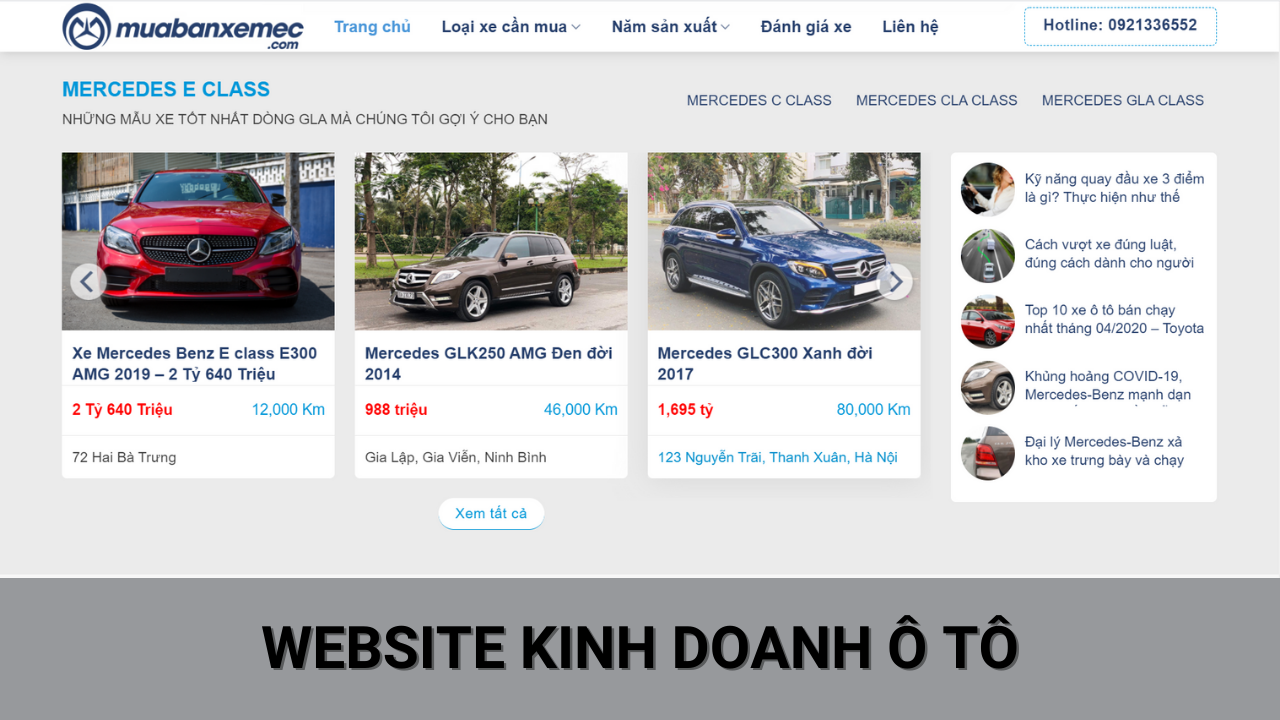The image size is (1280, 720).
Task: Click the MERCEDES E CLASS heading
Action: tap(166, 89)
